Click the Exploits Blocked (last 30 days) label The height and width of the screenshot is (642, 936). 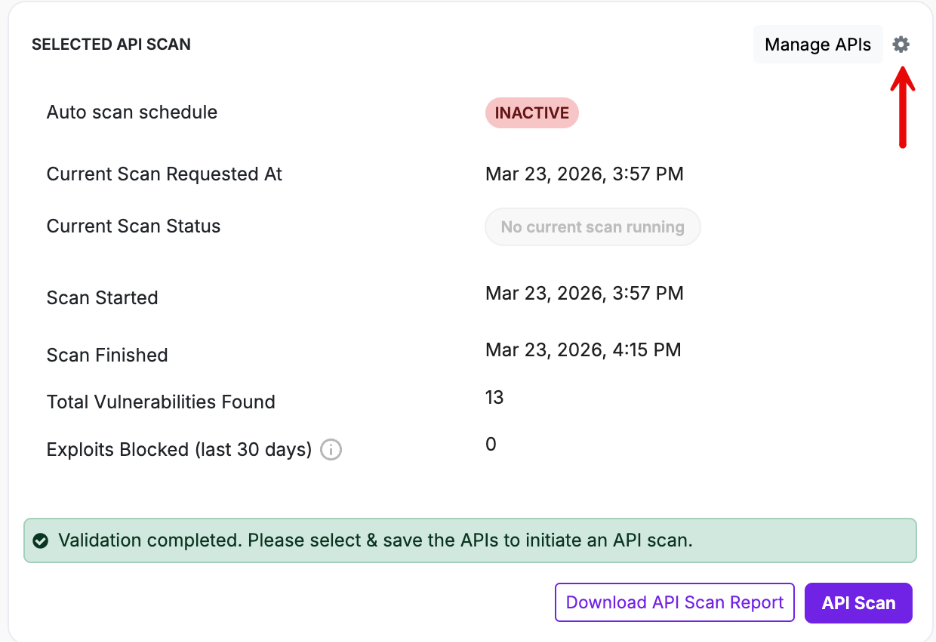pyautogui.click(x=179, y=450)
